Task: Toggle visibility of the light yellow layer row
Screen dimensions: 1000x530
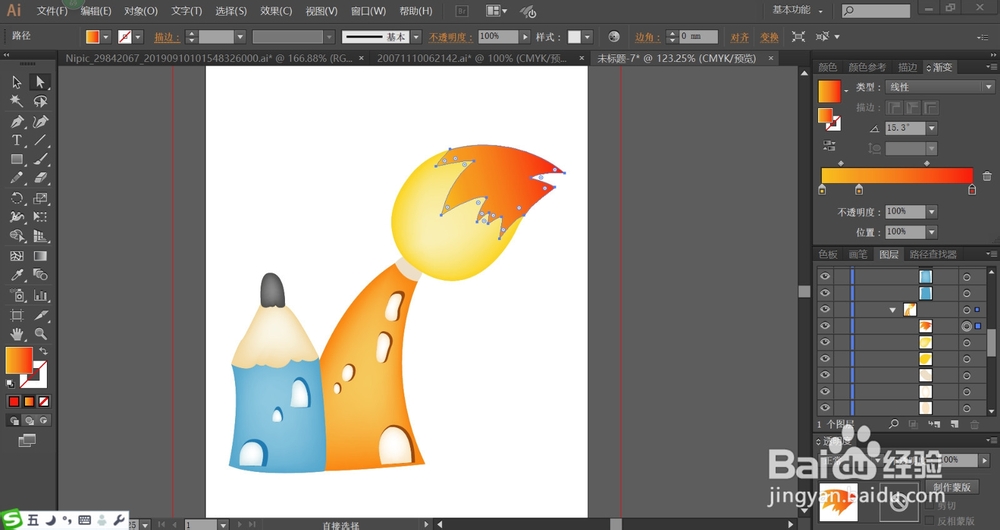Action: click(825, 342)
